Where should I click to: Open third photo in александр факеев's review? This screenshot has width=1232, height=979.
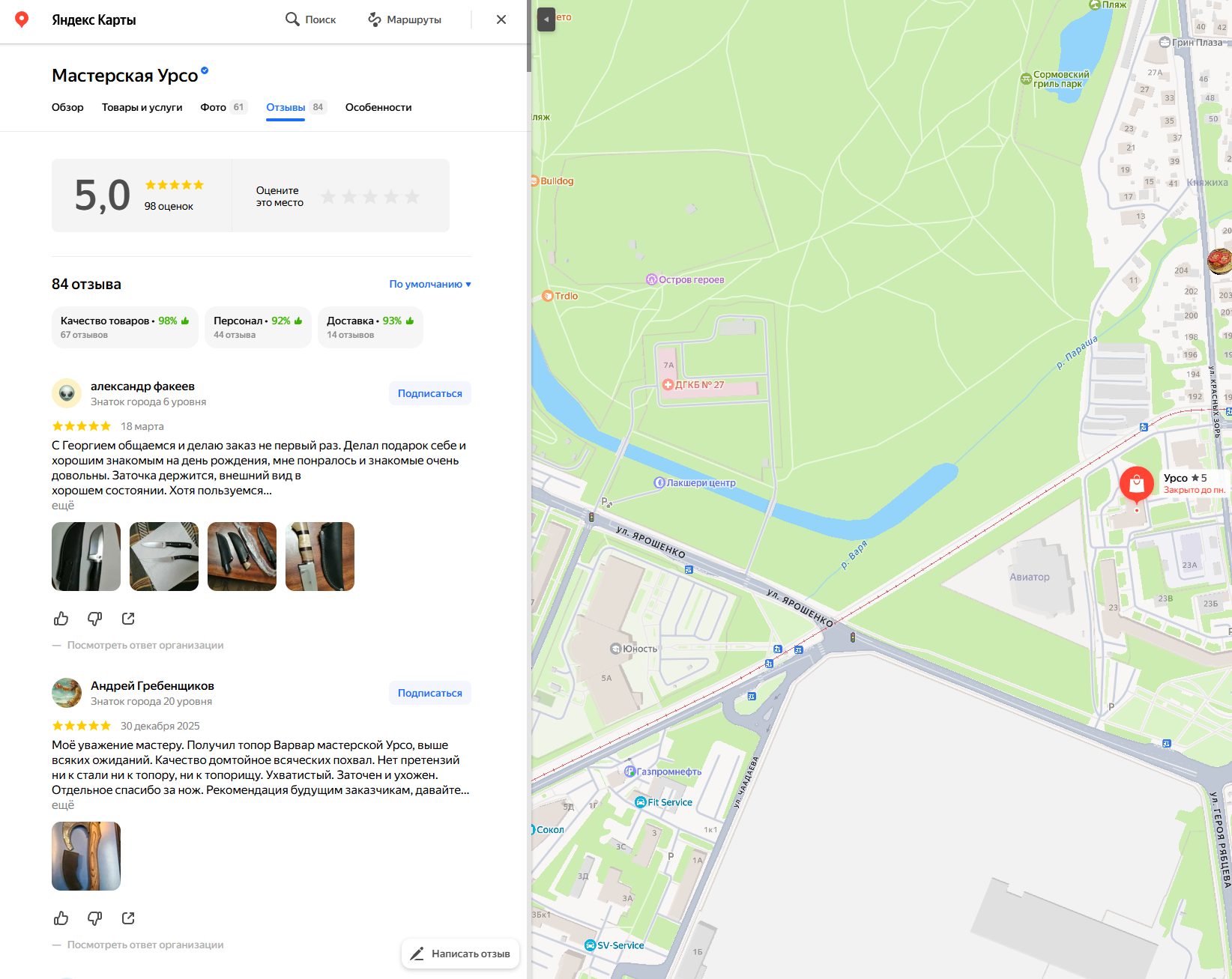tap(242, 557)
